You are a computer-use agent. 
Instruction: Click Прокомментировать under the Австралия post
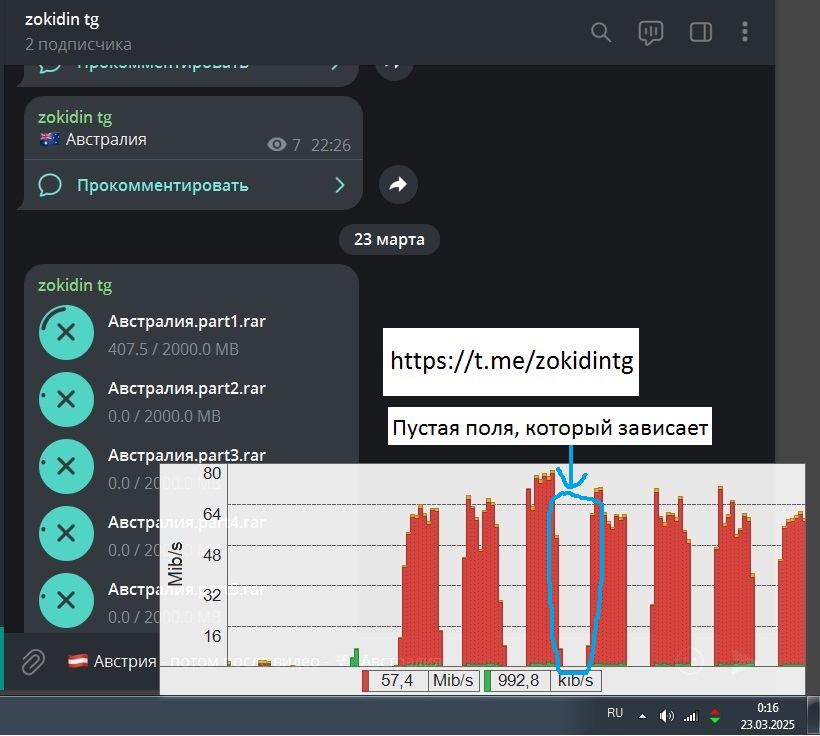162,185
